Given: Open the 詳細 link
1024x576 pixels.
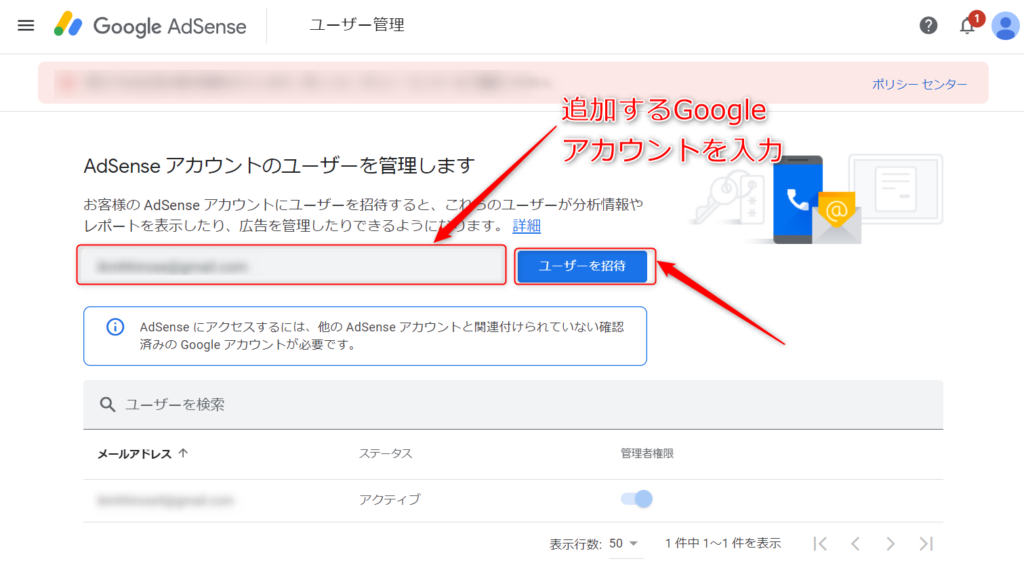Looking at the screenshot, I should click(526, 226).
